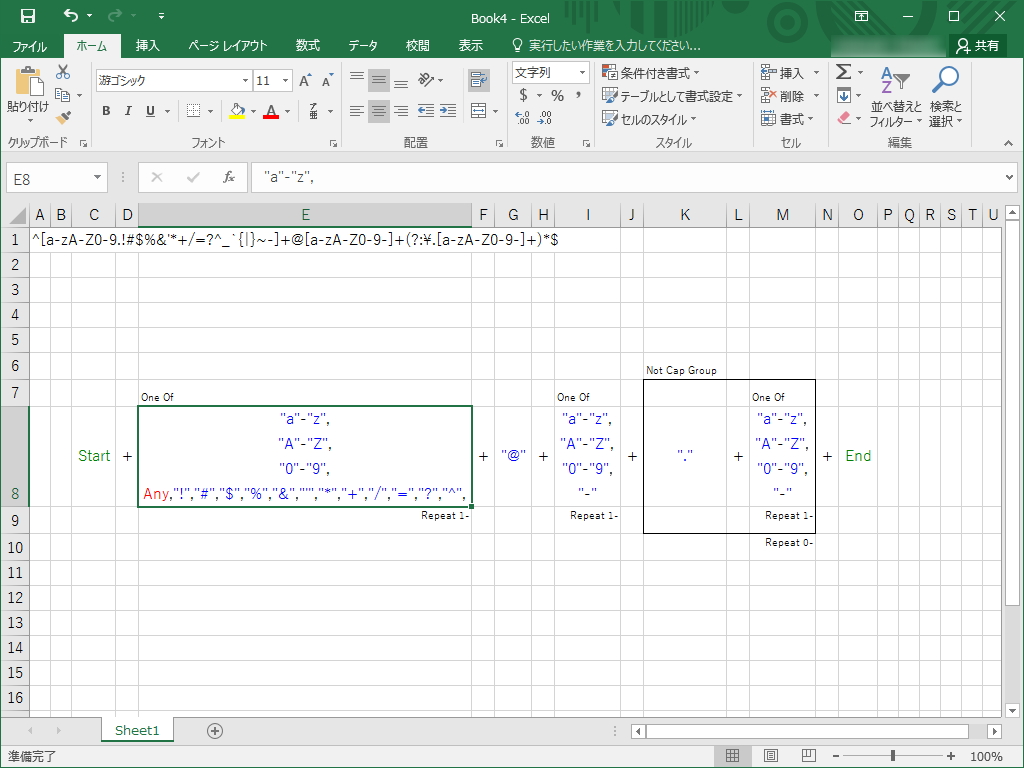Copy selection with the copy icon

click(x=63, y=95)
